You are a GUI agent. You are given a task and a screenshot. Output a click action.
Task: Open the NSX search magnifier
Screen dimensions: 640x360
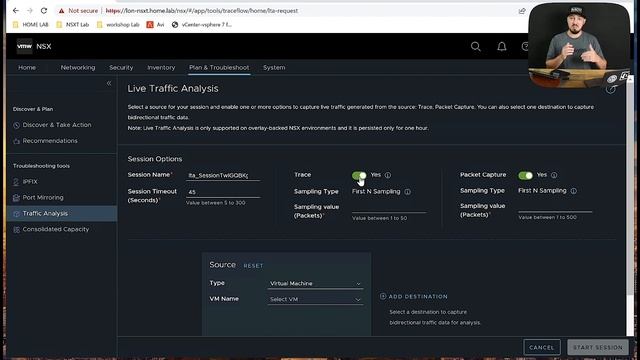pyautogui.click(x=476, y=47)
